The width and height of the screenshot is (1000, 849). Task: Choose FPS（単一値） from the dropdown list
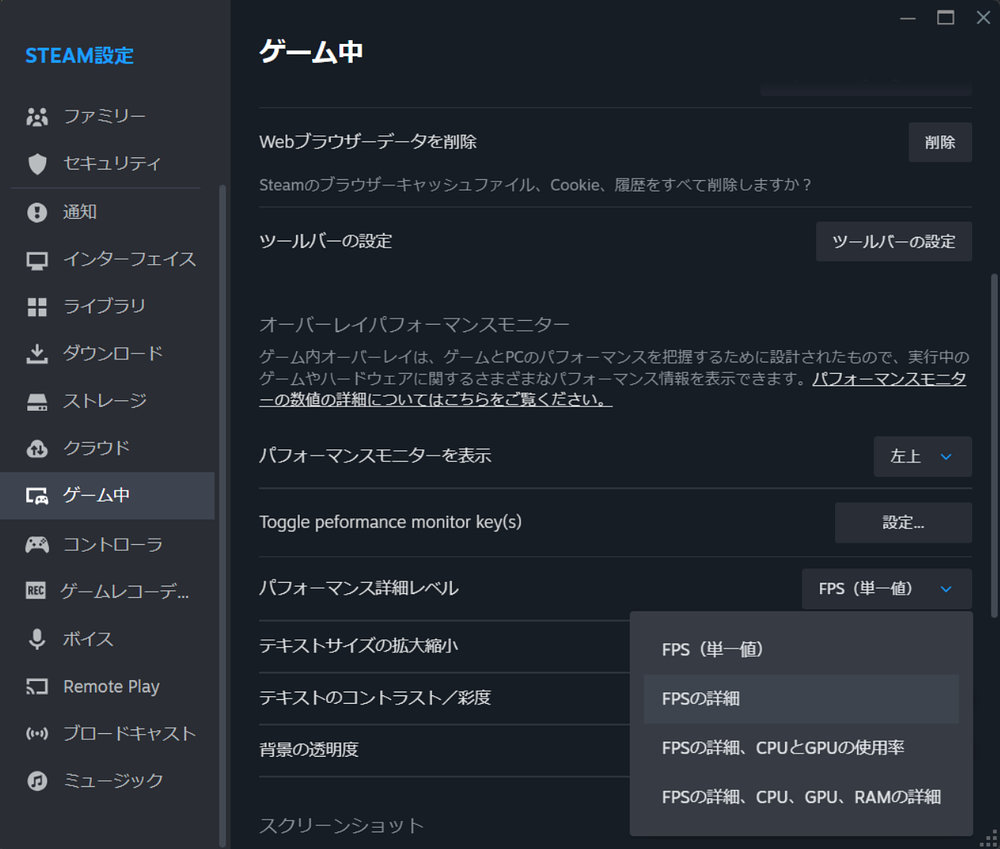click(x=801, y=650)
